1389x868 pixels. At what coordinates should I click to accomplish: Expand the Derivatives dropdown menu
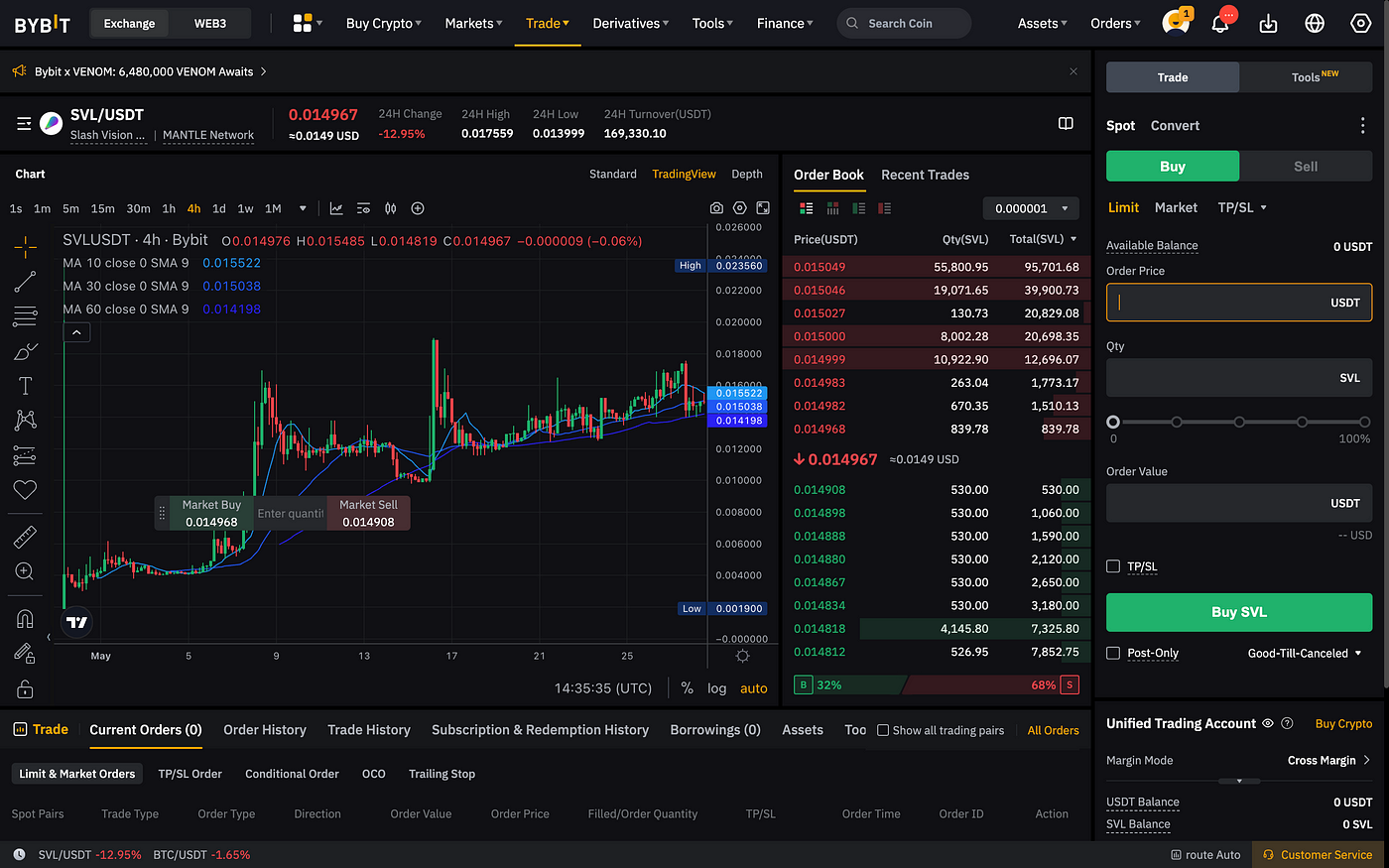tap(631, 23)
